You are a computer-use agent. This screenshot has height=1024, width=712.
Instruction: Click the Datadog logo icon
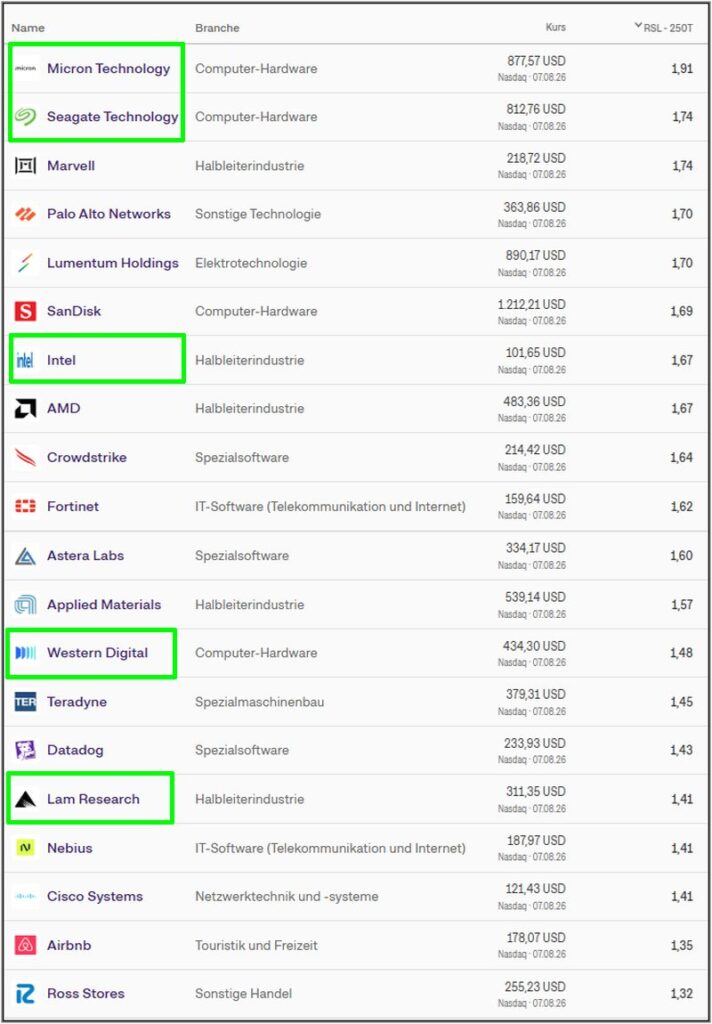point(25,750)
